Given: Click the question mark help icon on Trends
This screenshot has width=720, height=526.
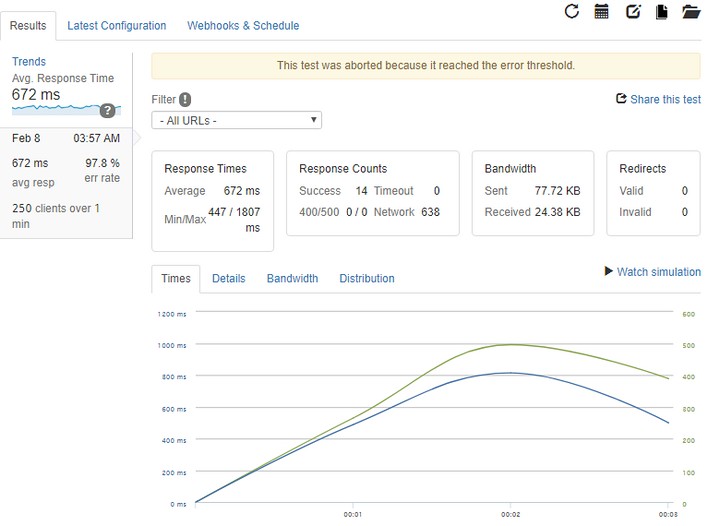Looking at the screenshot, I should tap(107, 110).
